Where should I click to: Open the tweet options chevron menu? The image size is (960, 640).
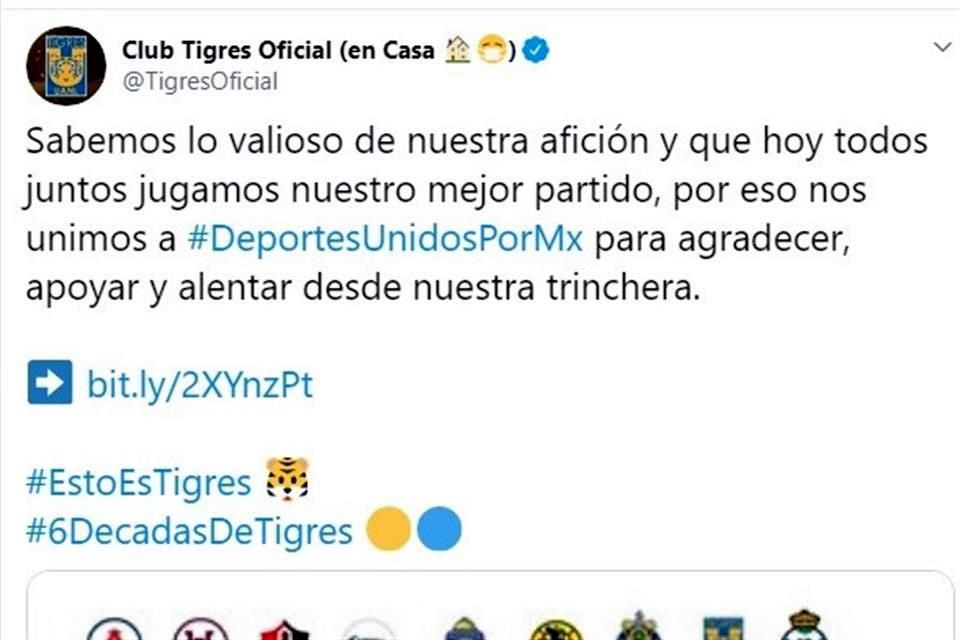[943, 47]
